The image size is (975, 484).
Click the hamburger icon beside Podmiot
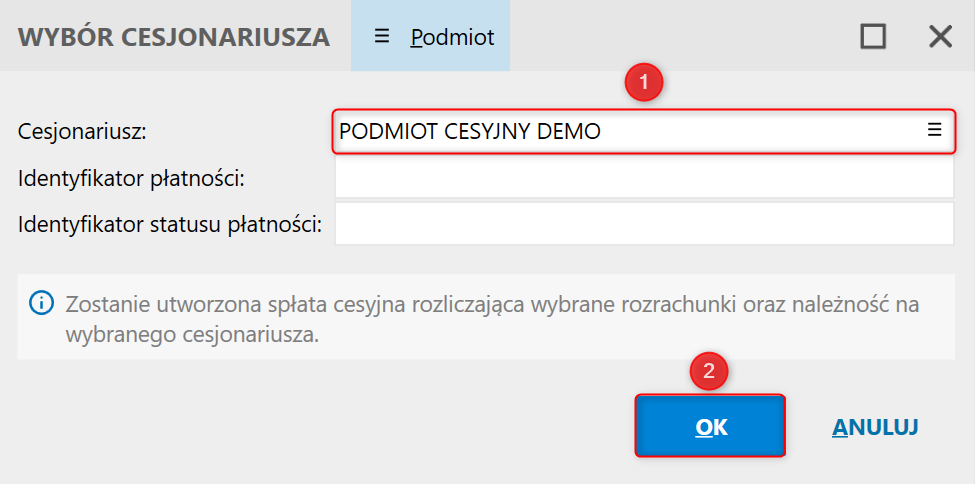[x=381, y=36]
